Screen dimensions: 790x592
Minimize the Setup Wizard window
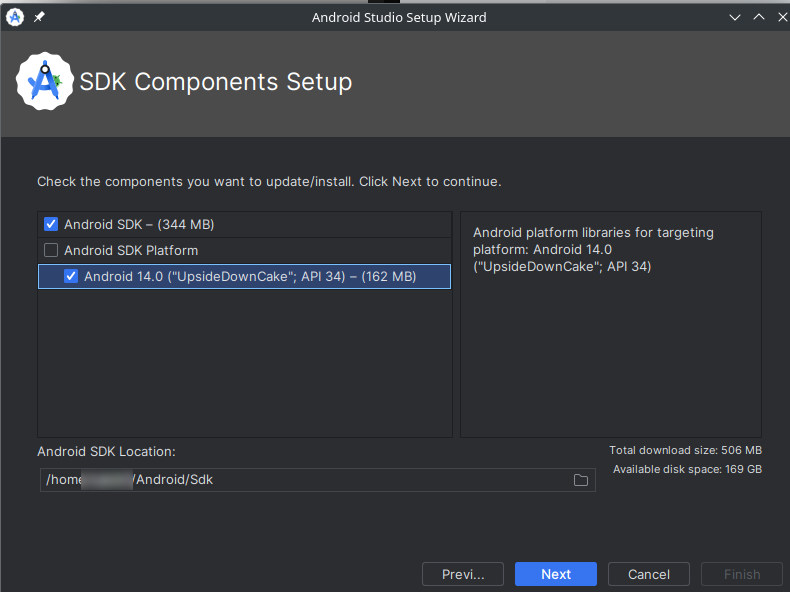point(734,17)
